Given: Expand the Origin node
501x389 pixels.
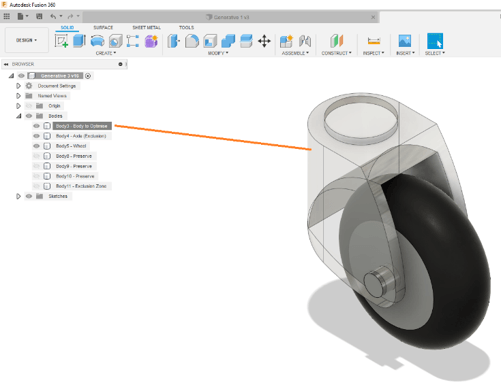Looking at the screenshot, I should click(18, 106).
